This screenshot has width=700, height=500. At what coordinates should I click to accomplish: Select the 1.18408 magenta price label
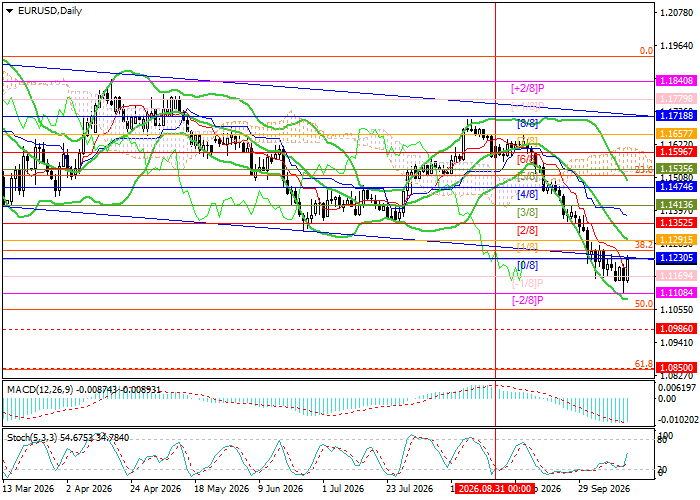(x=676, y=81)
